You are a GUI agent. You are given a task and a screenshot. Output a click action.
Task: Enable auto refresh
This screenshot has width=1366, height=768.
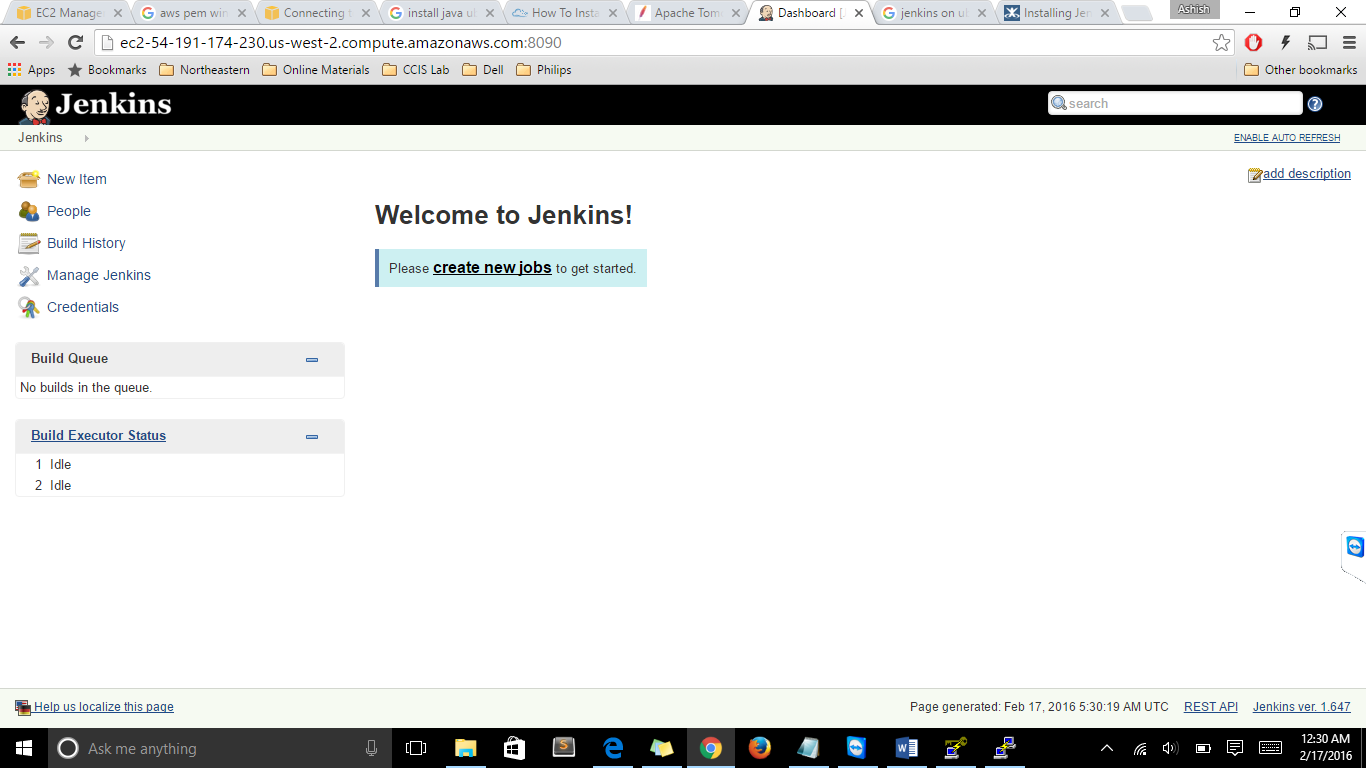1286,138
